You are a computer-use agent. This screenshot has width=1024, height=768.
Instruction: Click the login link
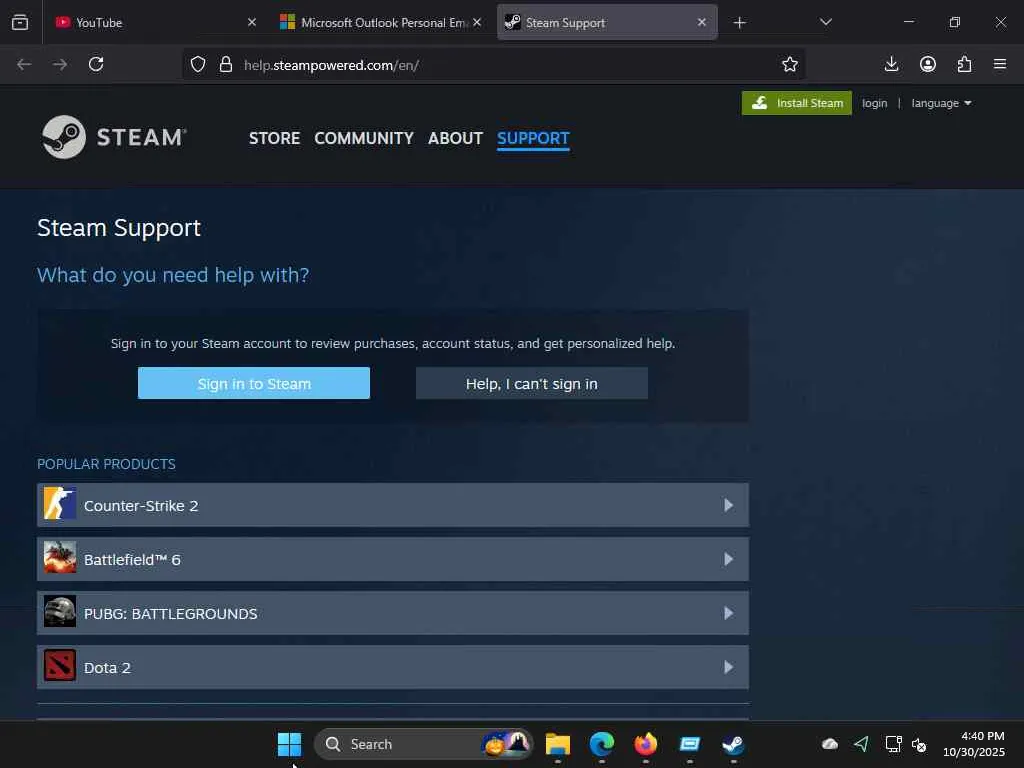click(874, 103)
